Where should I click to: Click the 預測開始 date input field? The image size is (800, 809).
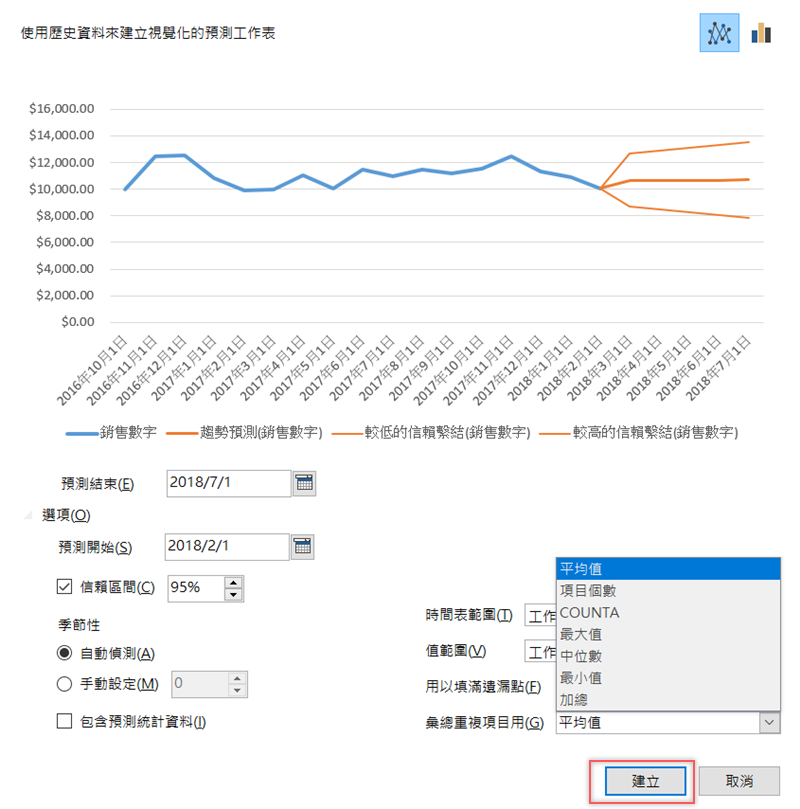pos(228,546)
